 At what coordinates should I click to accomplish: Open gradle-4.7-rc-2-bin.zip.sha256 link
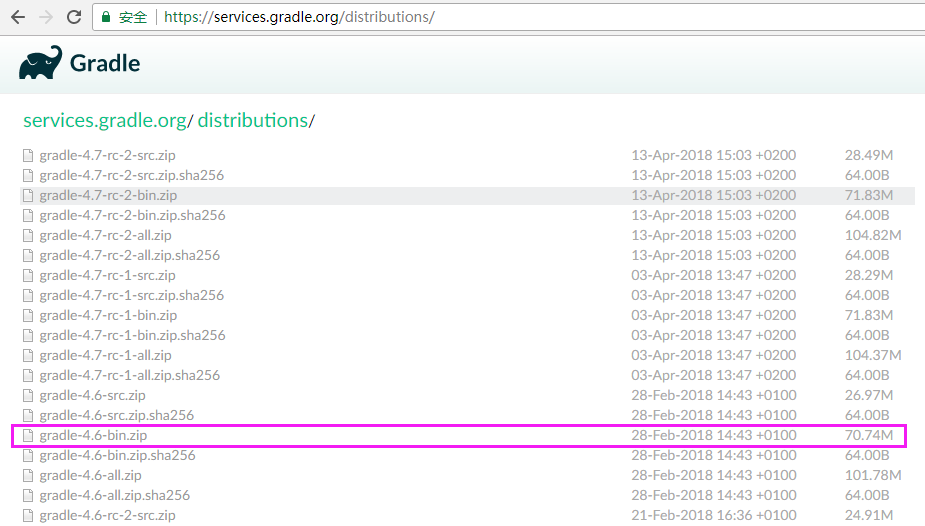tap(132, 215)
